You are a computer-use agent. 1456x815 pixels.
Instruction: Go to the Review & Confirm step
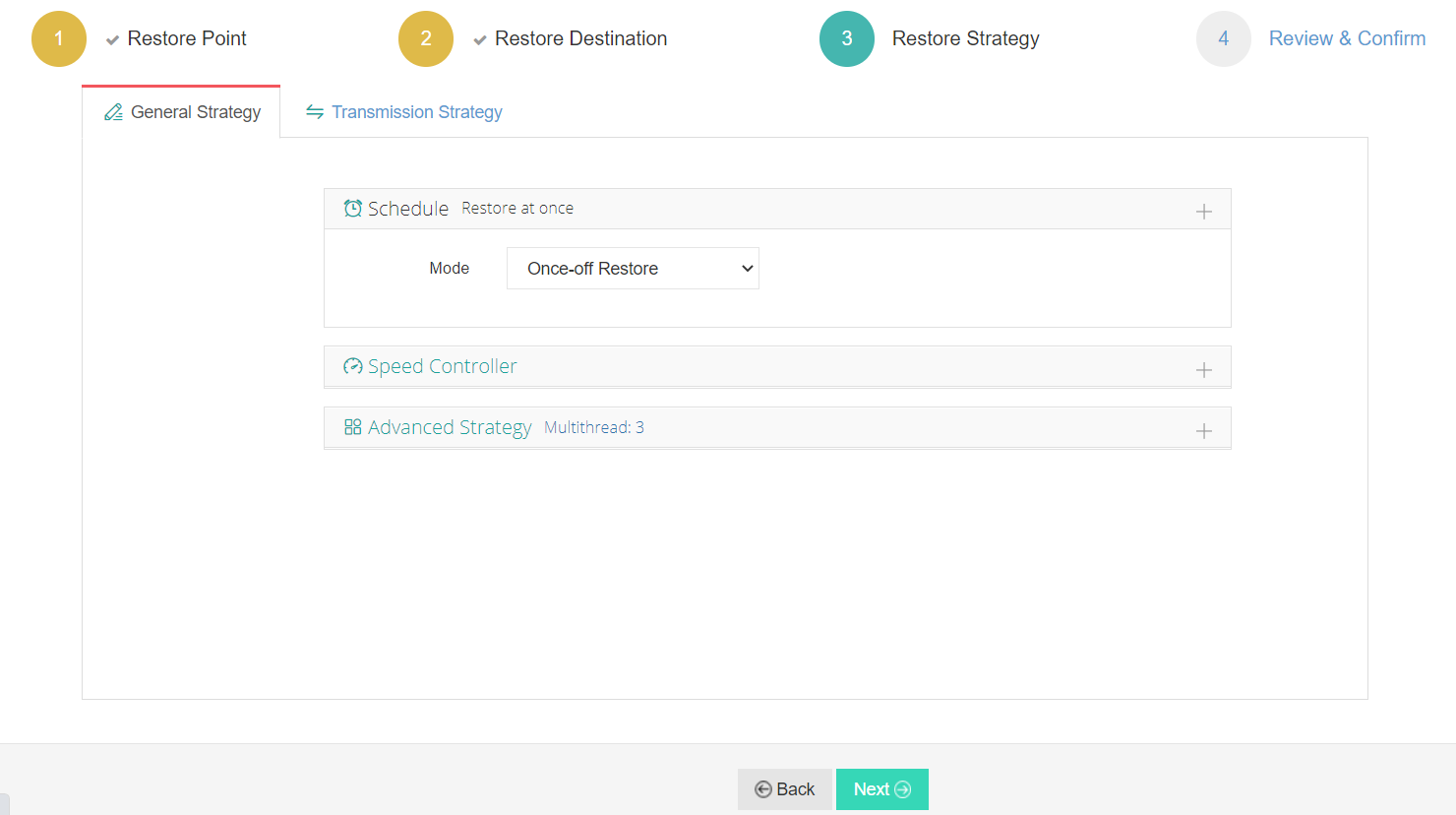pyautogui.click(x=1347, y=38)
